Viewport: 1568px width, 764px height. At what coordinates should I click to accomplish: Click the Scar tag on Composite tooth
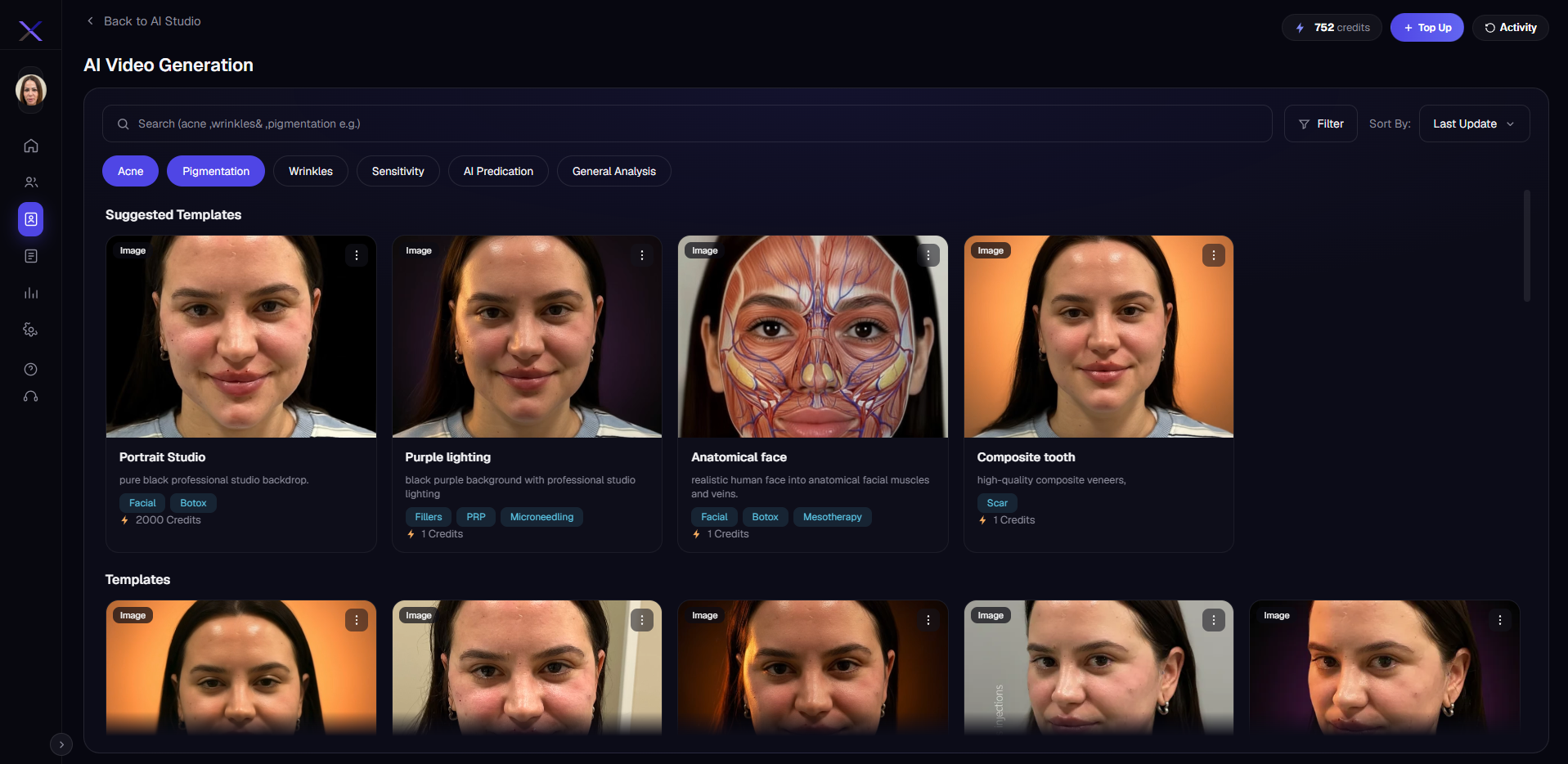[x=997, y=503]
